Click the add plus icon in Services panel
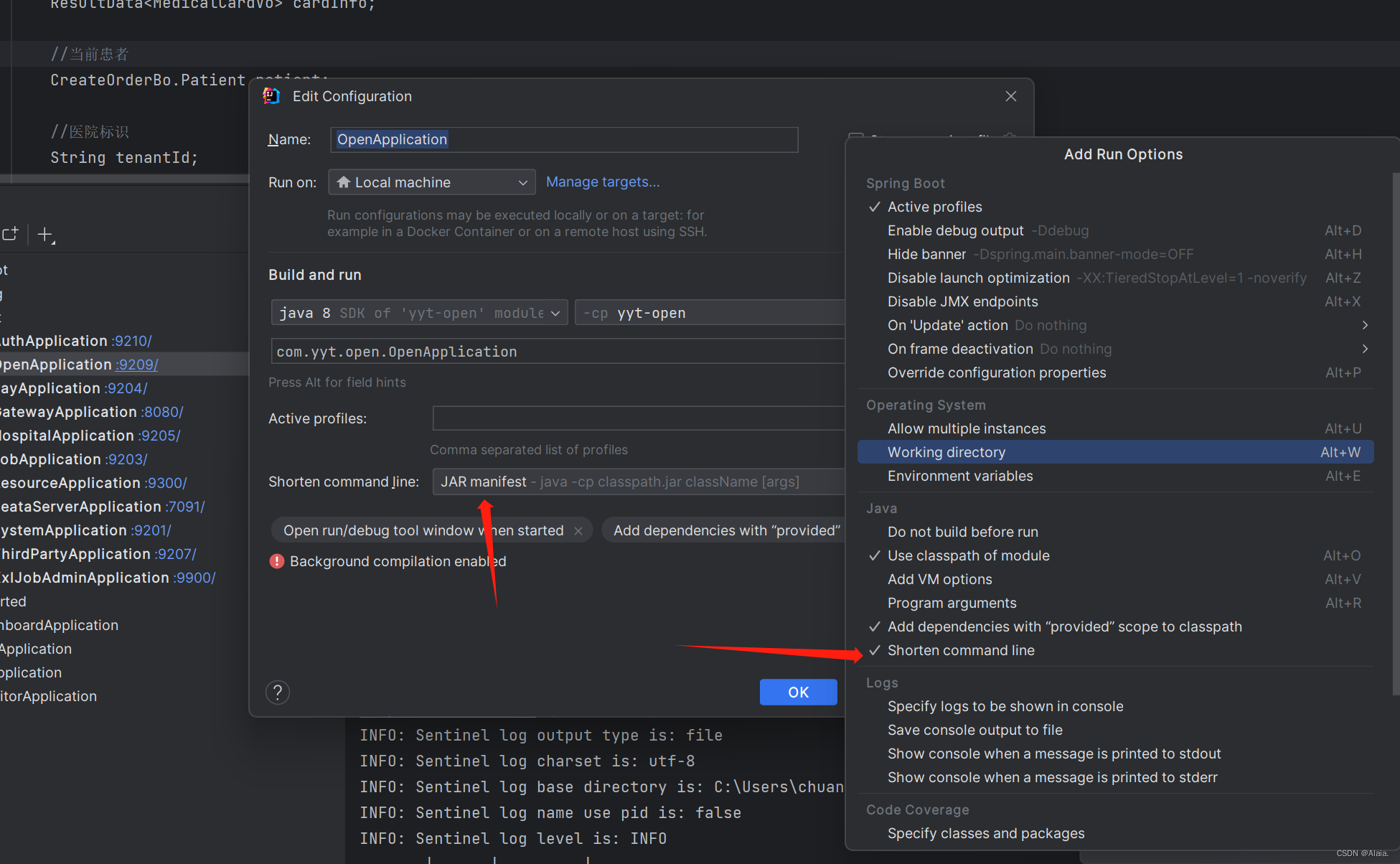The width and height of the screenshot is (1400, 864). pos(45,235)
